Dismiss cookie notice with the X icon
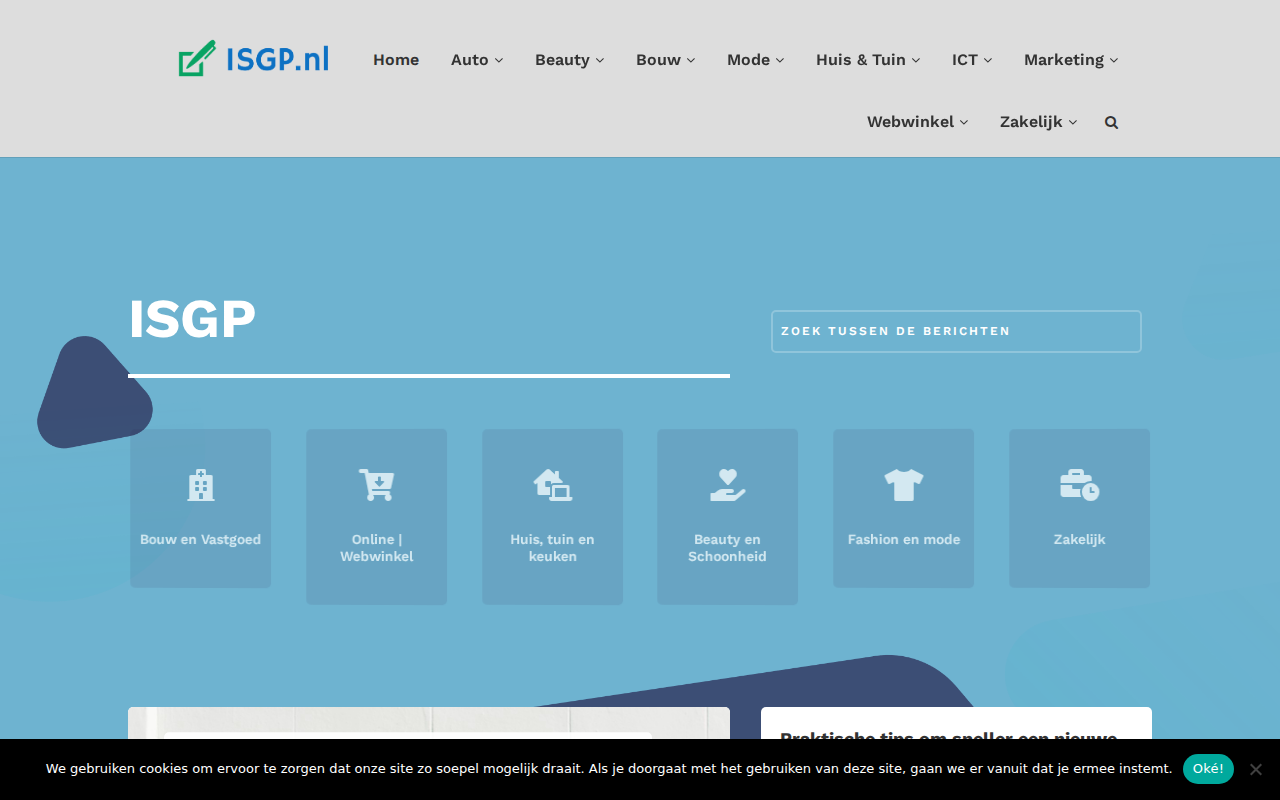 1256,769
